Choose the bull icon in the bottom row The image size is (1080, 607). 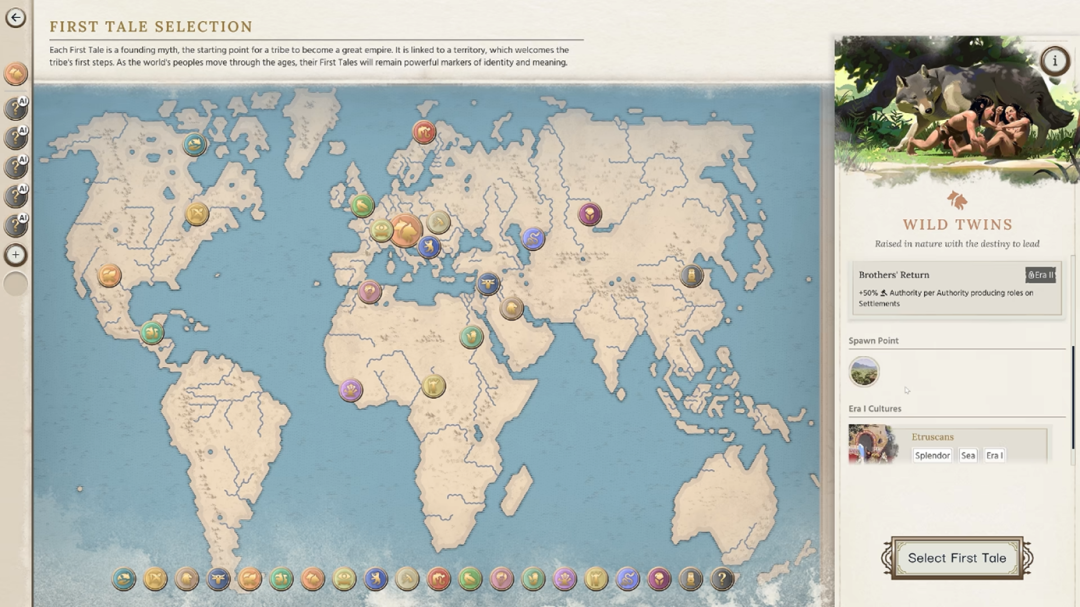click(x=218, y=579)
